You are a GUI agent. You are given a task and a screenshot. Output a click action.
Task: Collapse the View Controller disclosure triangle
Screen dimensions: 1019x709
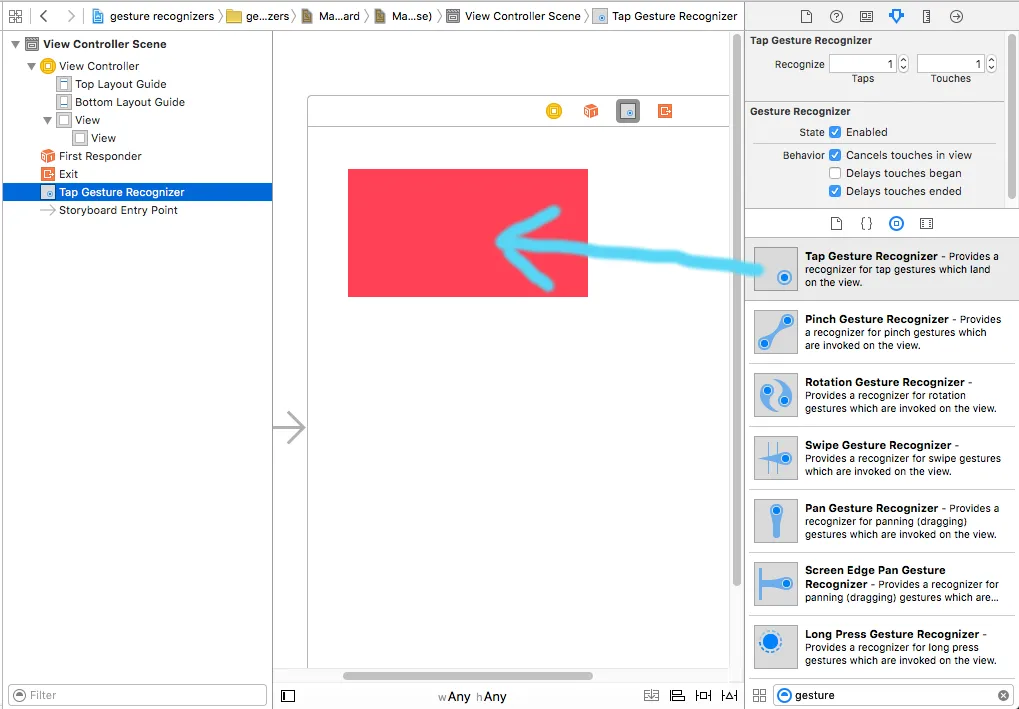[x=31, y=66]
